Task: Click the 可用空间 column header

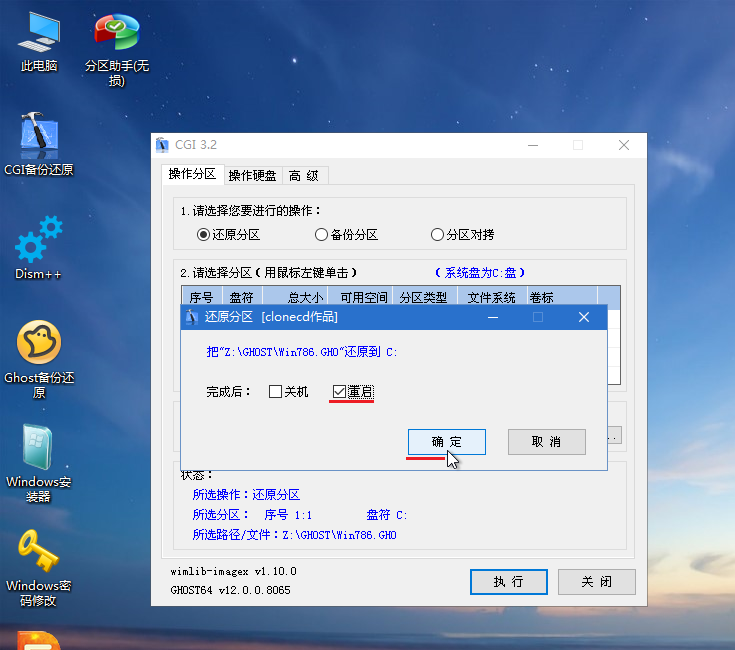Action: pyautogui.click(x=360, y=298)
